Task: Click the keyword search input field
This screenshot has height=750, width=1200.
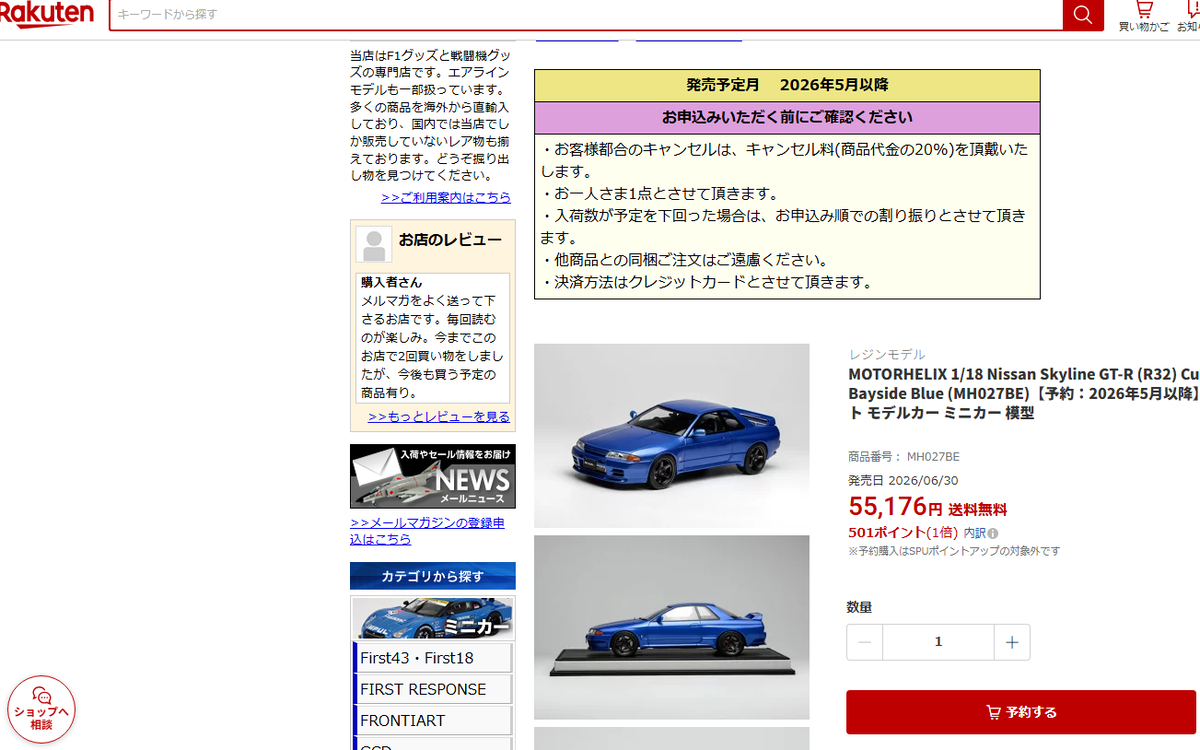Action: [586, 15]
